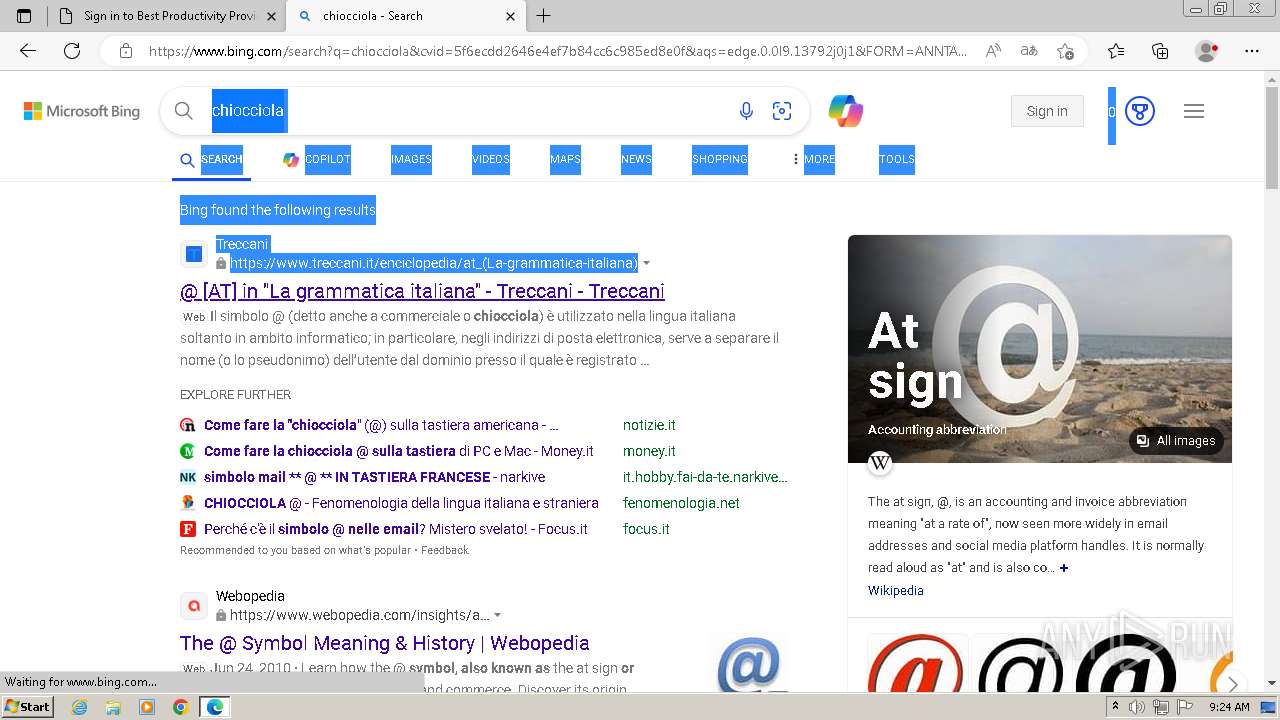The width and height of the screenshot is (1280, 720).
Task: Open 'simbolo mail IN TASTIERA FRANCESE' narkive link
Action: click(x=374, y=477)
